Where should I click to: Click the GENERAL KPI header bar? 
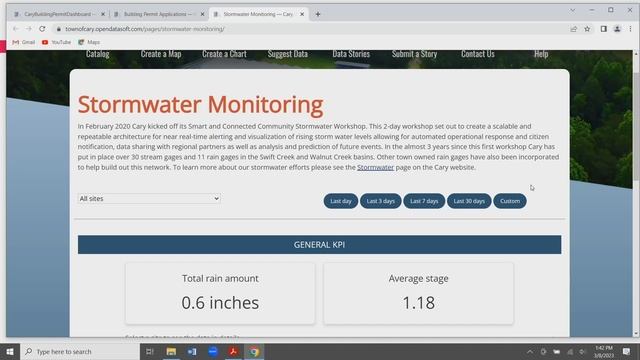[320, 244]
